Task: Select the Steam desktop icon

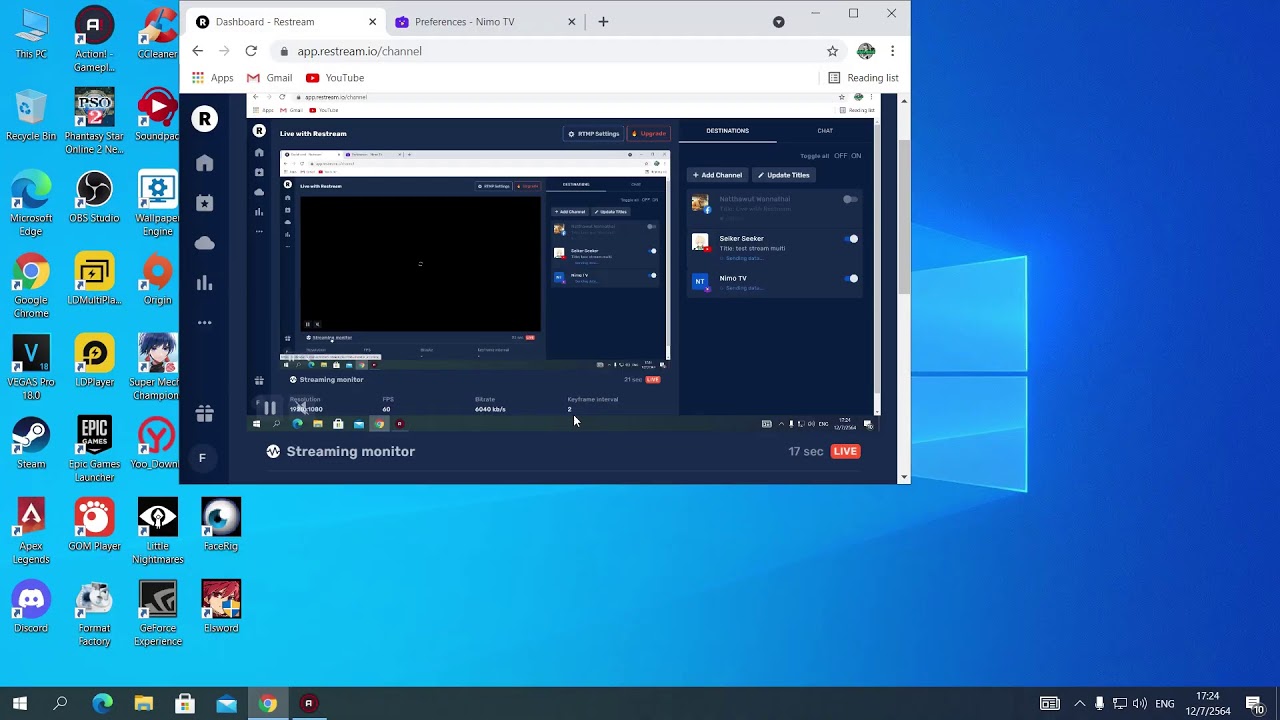Action: coord(31,444)
